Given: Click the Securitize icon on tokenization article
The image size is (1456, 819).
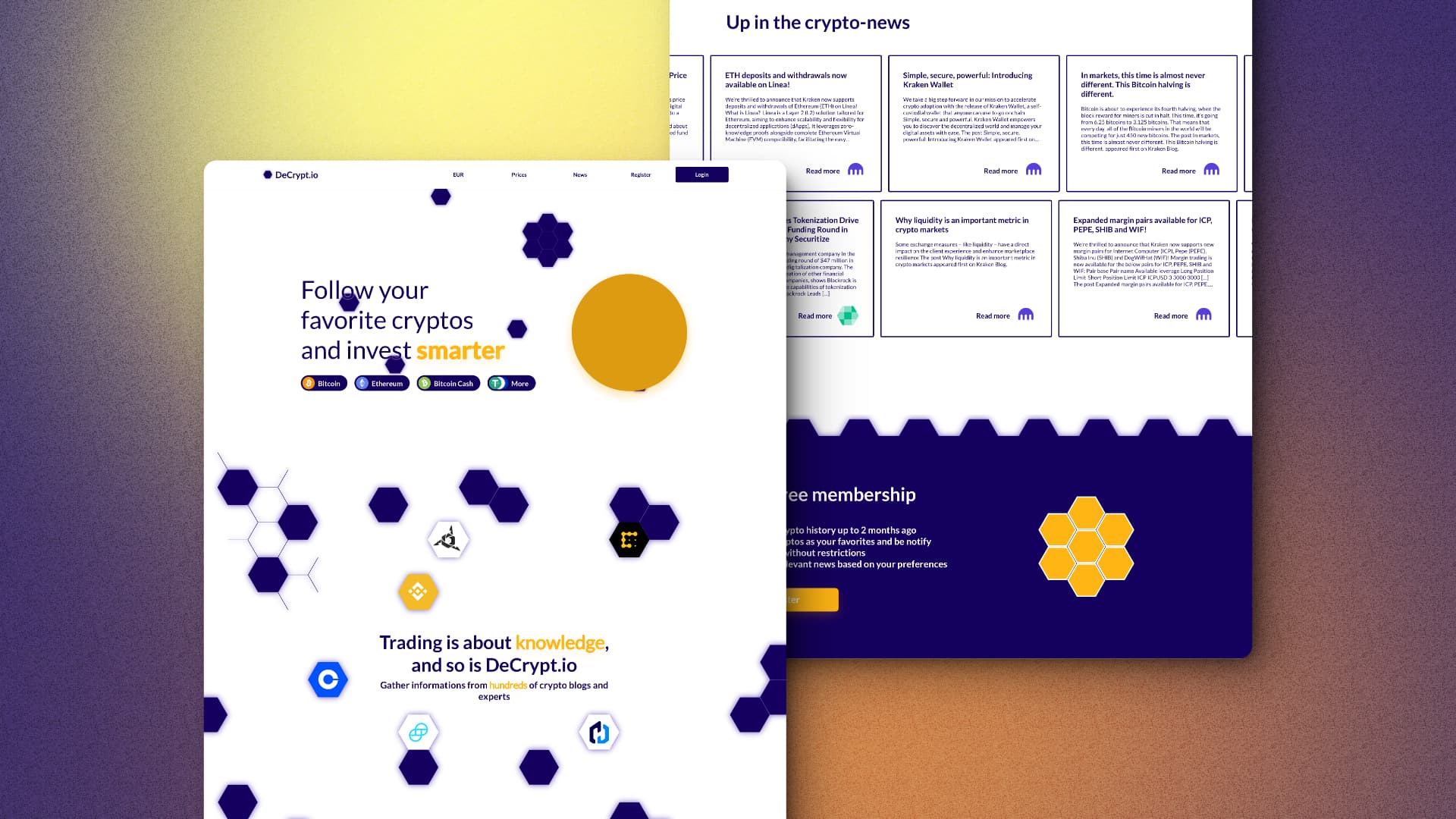Looking at the screenshot, I should coord(849,315).
